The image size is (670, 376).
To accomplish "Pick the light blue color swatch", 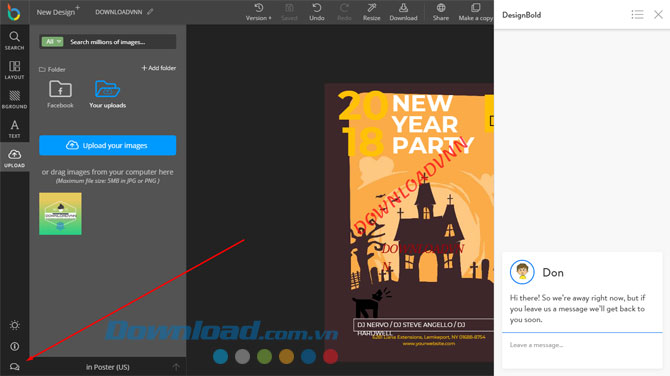I will tap(220, 356).
